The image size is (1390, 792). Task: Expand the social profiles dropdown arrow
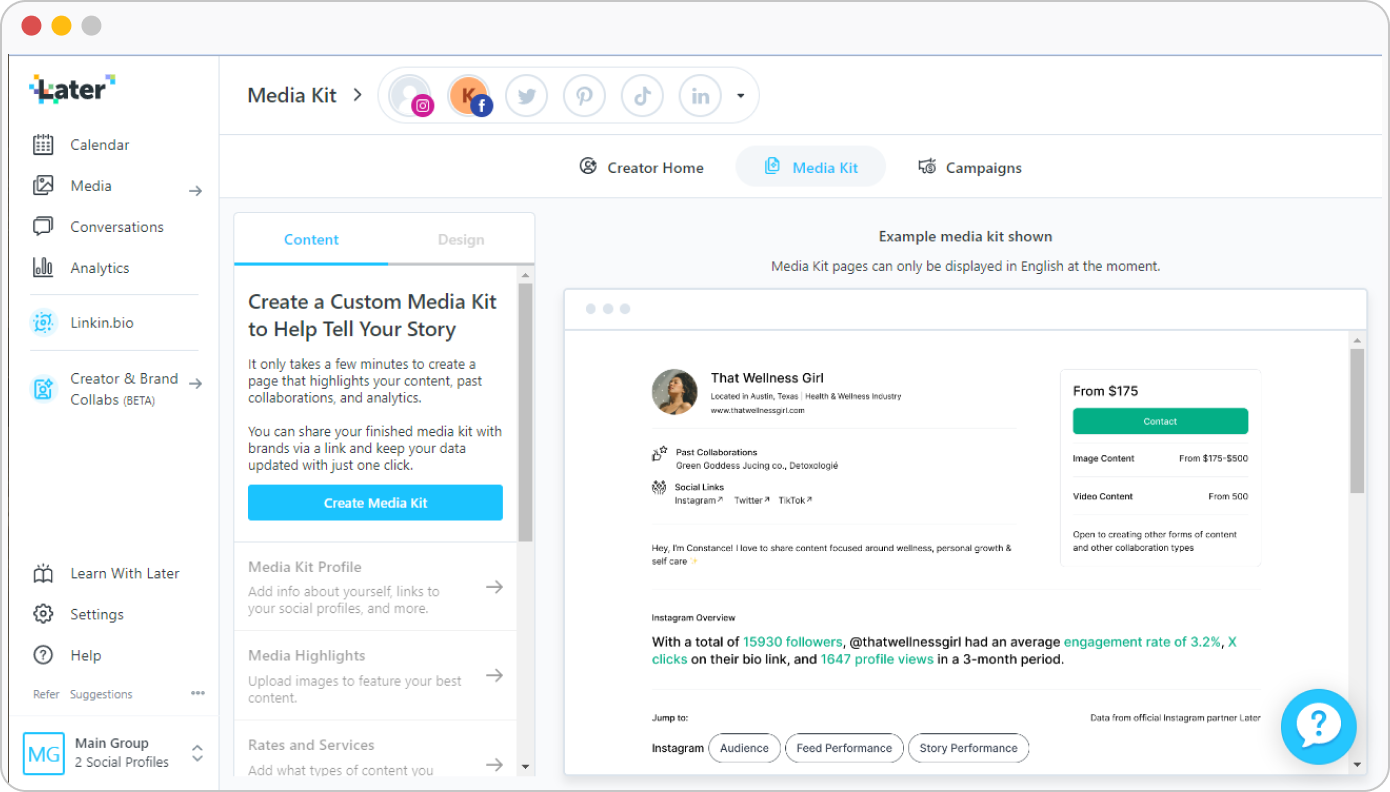click(740, 96)
